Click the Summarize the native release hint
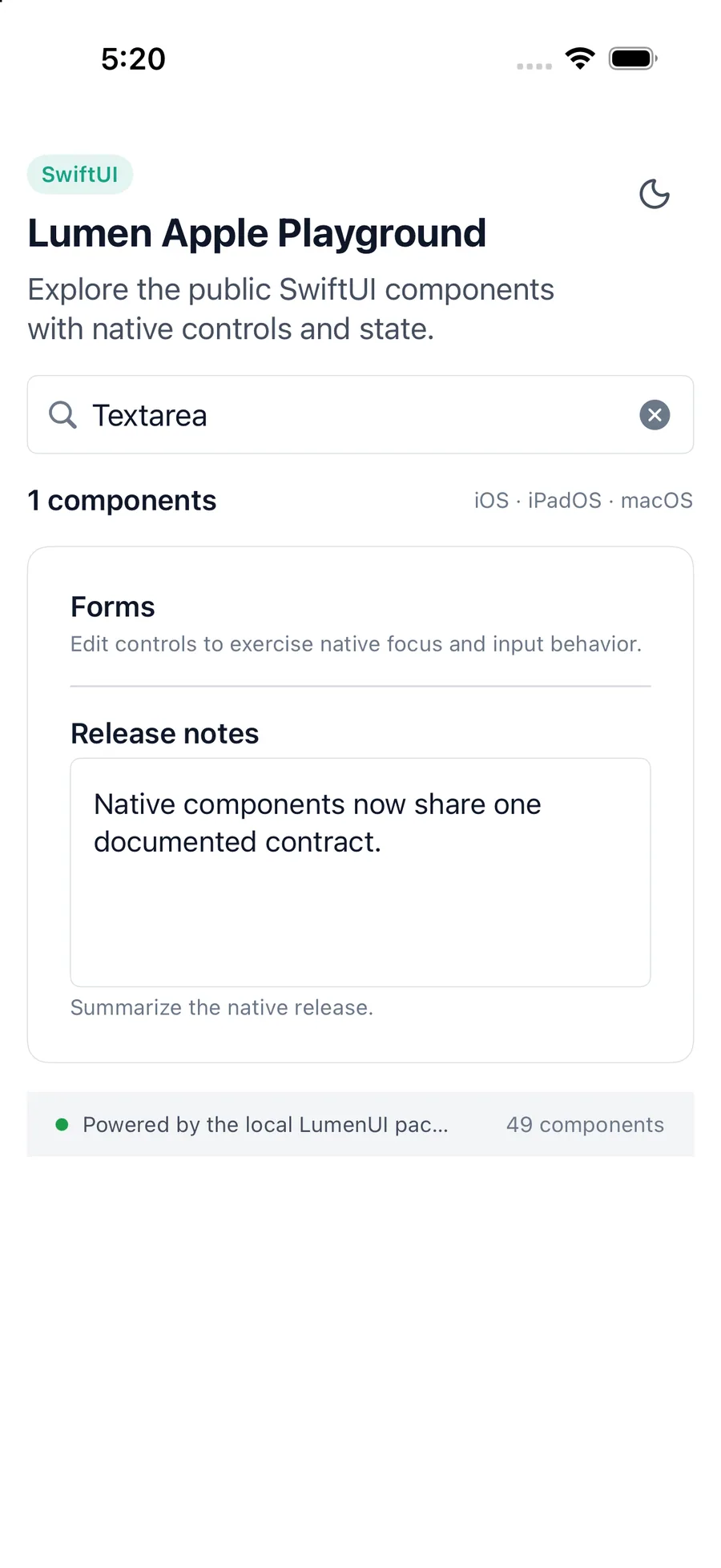 [222, 1008]
